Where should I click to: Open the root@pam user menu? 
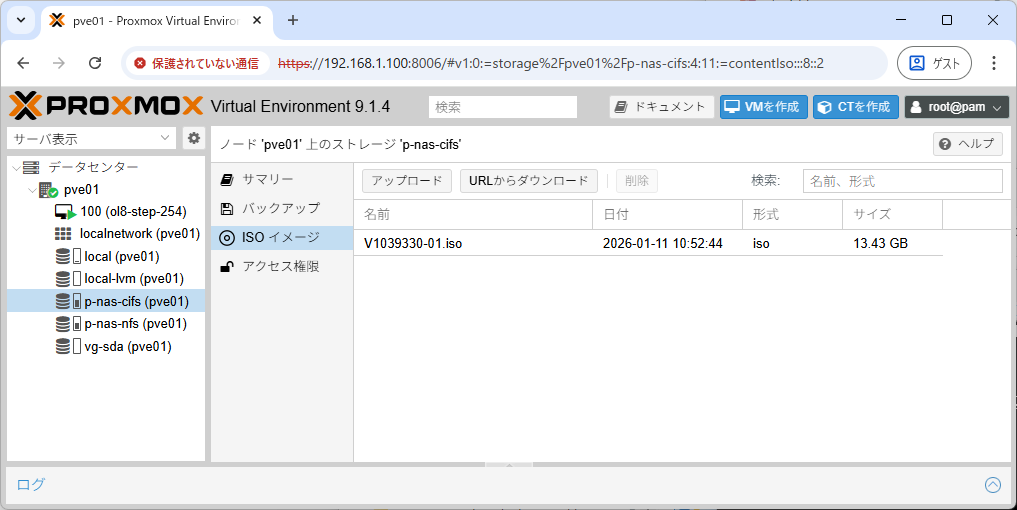(x=957, y=107)
